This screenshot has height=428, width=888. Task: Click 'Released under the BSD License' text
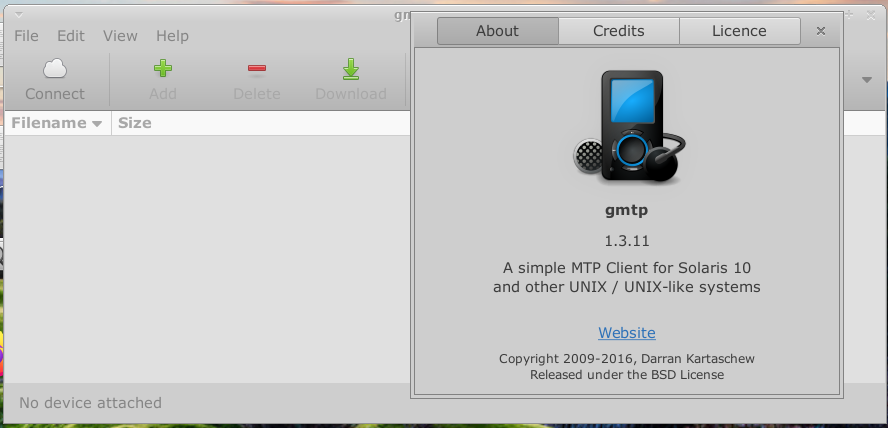point(627,375)
